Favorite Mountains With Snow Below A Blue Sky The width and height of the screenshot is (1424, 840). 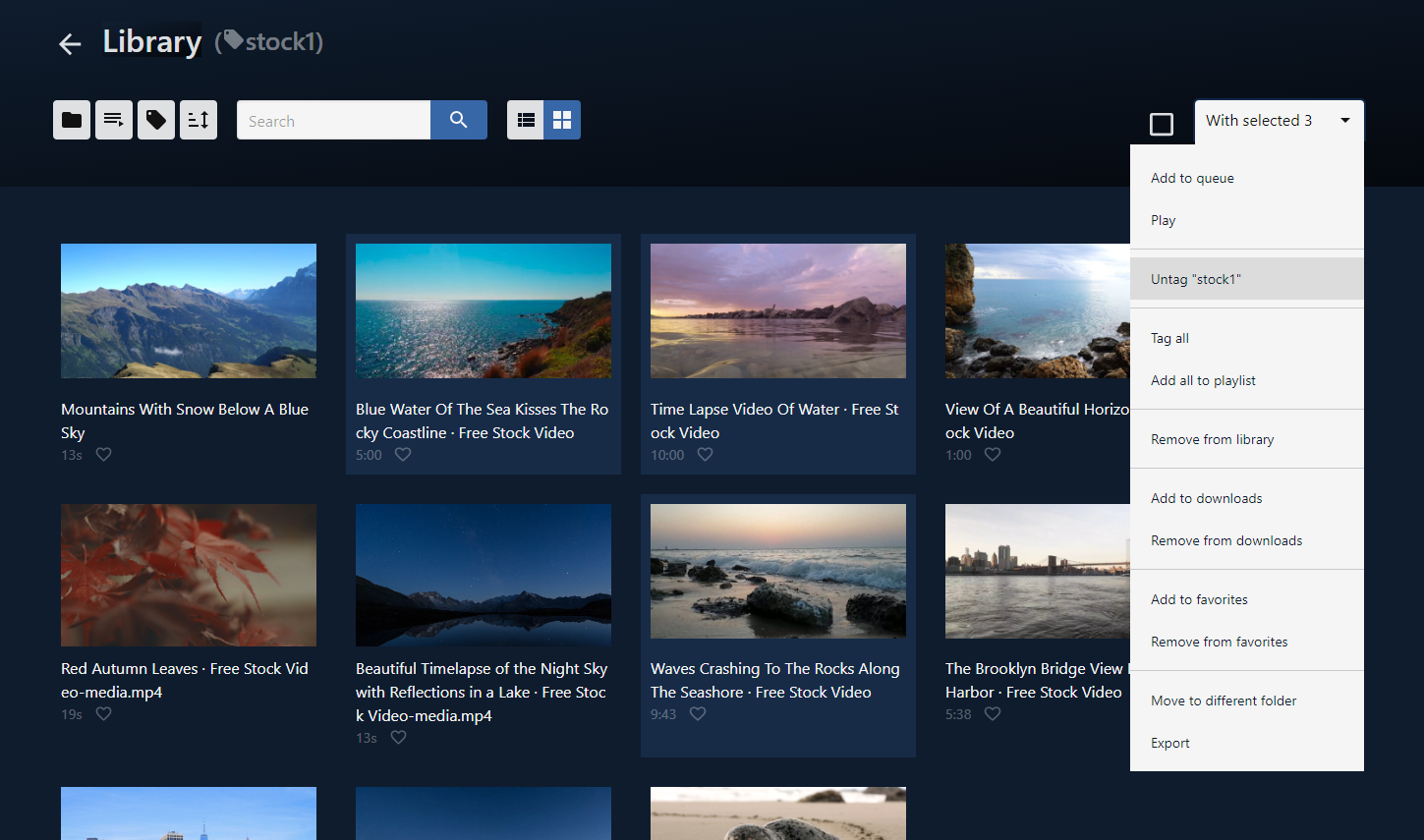[104, 455]
